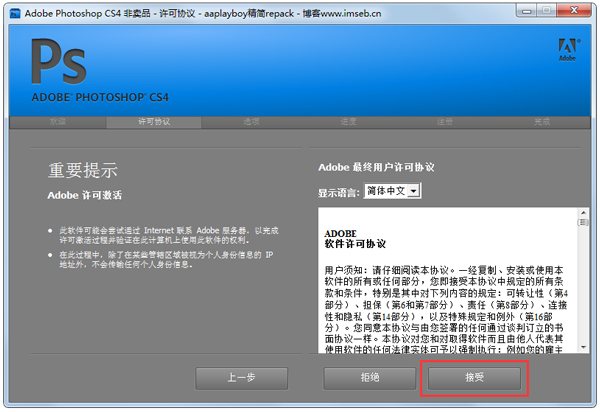This screenshot has width=600, height=412.
Task: Click the license text scroll-down arrow
Action: [583, 347]
